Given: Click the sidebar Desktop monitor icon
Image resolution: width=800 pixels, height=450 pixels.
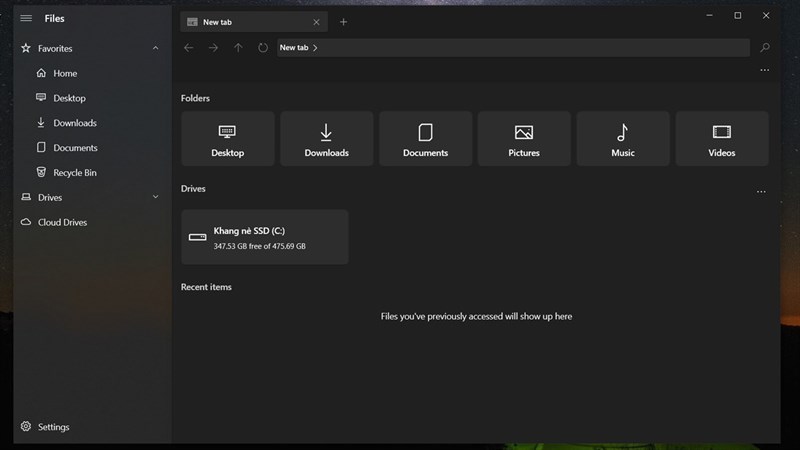Looking at the screenshot, I should pos(41,97).
